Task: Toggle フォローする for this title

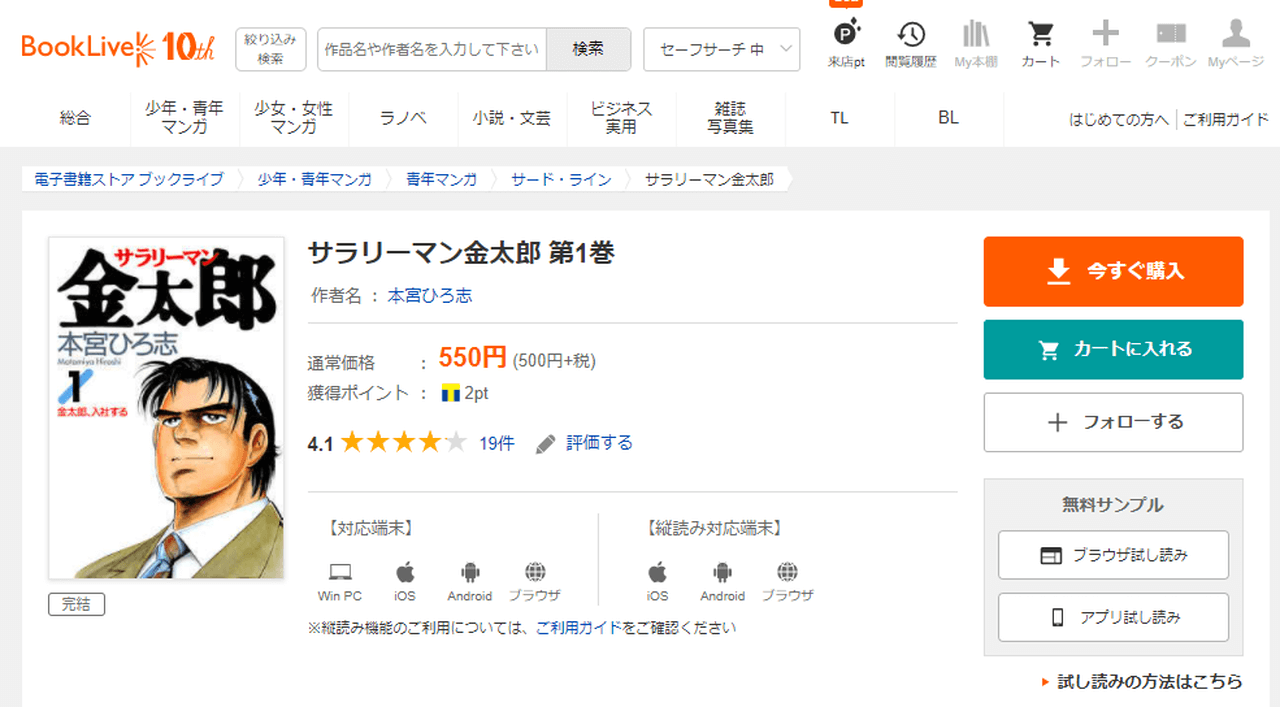Action: tap(1113, 422)
